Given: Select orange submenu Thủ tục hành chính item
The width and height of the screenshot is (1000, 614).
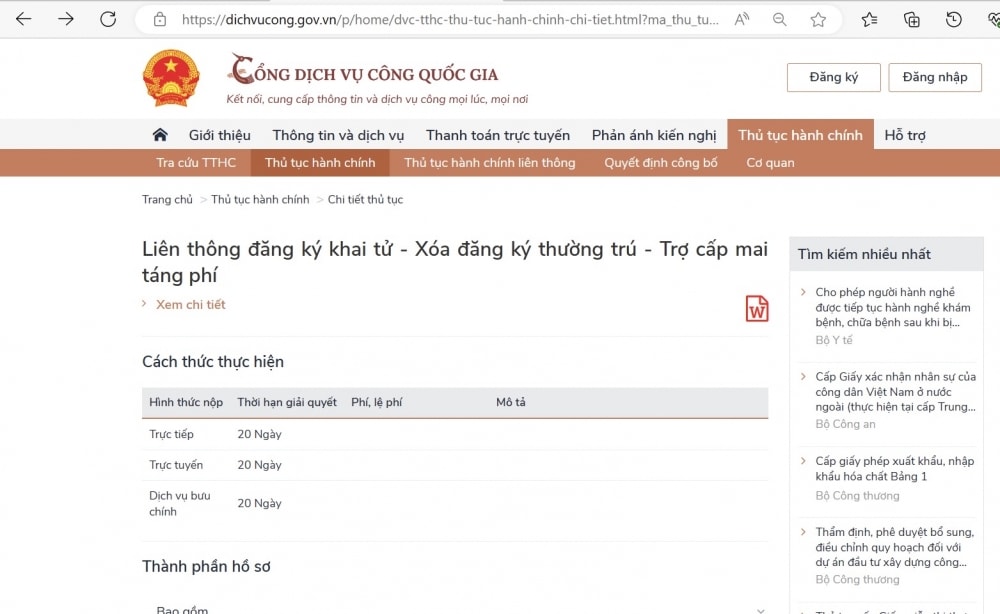Looking at the screenshot, I should (320, 163).
